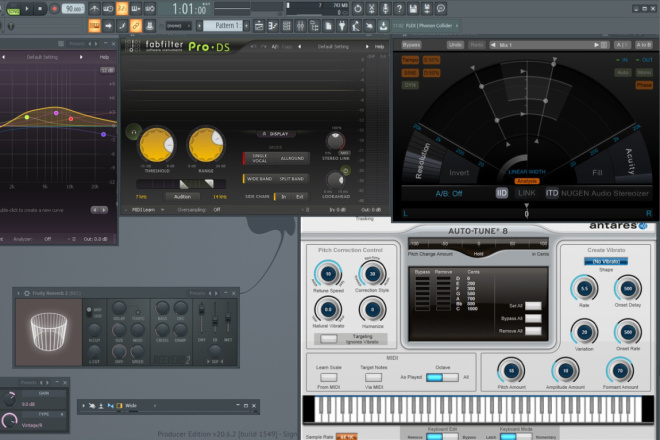
Task: Set side chain to Ext in Pro-DS
Action: click(x=299, y=197)
